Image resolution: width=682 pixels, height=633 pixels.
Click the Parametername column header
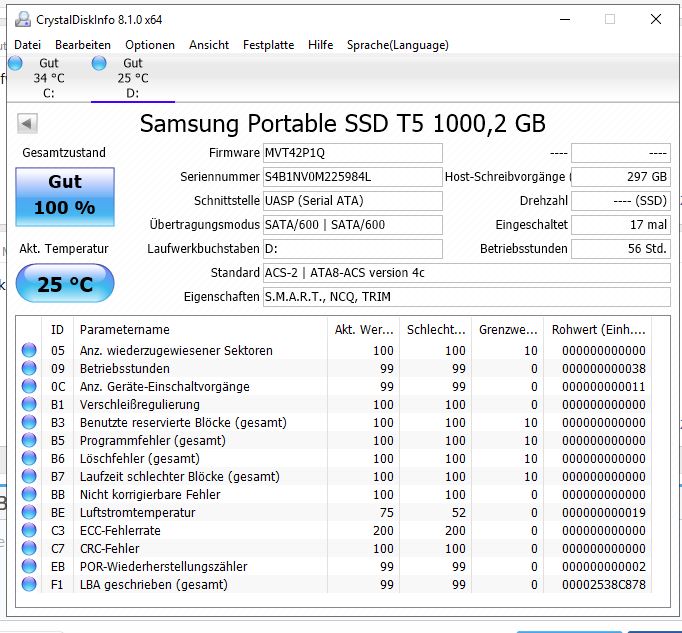coord(200,330)
